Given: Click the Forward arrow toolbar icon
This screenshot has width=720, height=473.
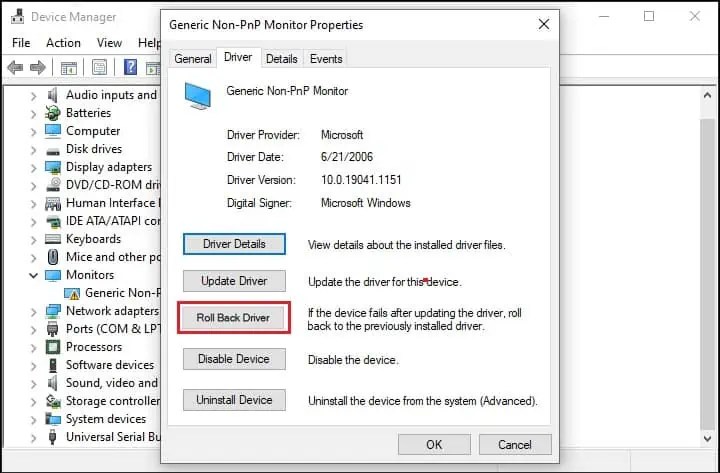Looking at the screenshot, I should click(38, 68).
